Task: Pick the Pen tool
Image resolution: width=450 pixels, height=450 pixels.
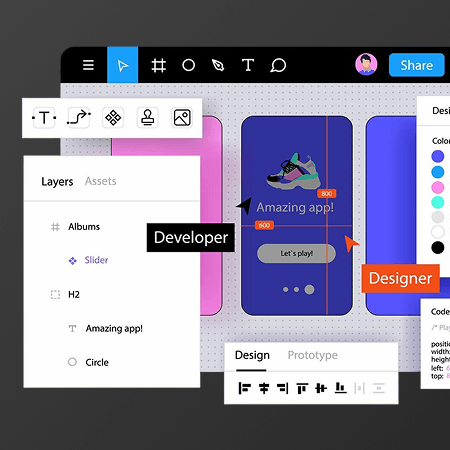Action: point(218,65)
